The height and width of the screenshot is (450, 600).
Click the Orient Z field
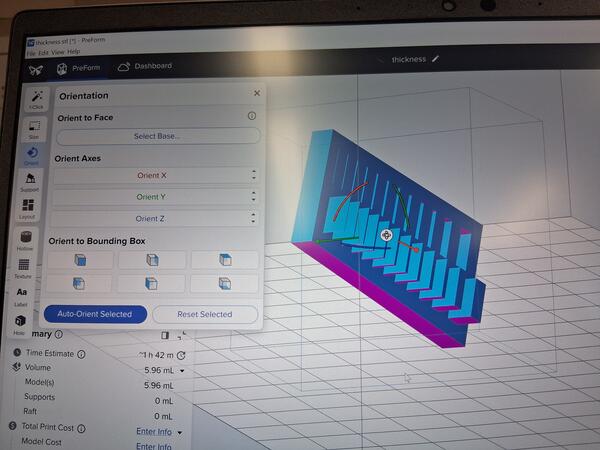[x=150, y=218]
